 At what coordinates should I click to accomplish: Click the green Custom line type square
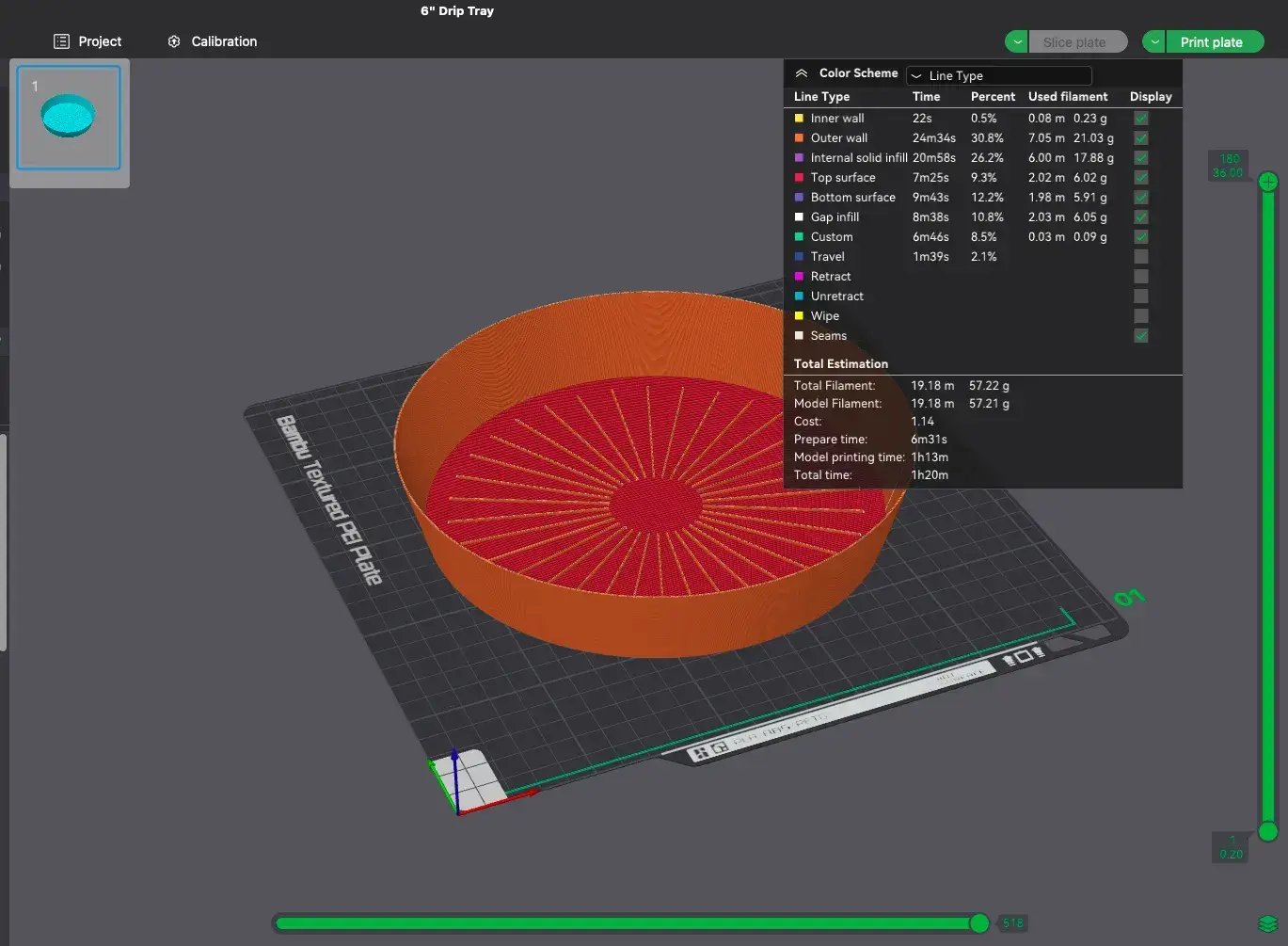[x=799, y=237]
